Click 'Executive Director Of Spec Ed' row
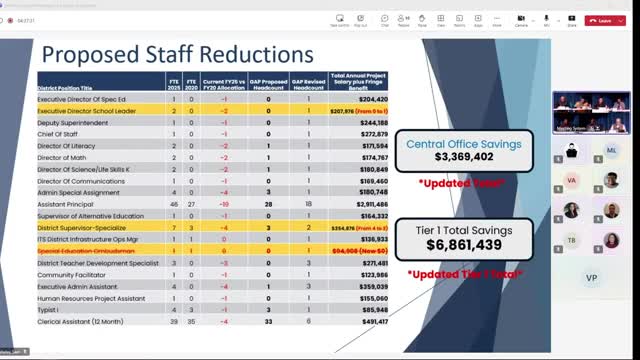Image resolution: width=640 pixels, height=360 pixels. pyautogui.click(x=213, y=99)
